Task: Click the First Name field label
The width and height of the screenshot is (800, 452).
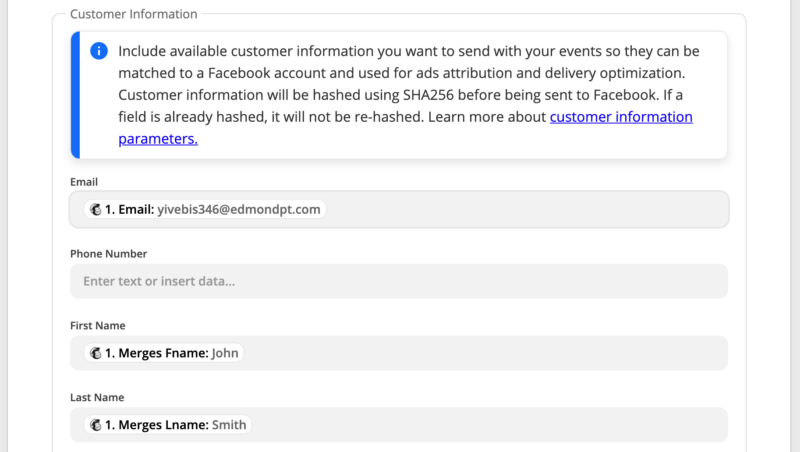Action: (x=97, y=325)
